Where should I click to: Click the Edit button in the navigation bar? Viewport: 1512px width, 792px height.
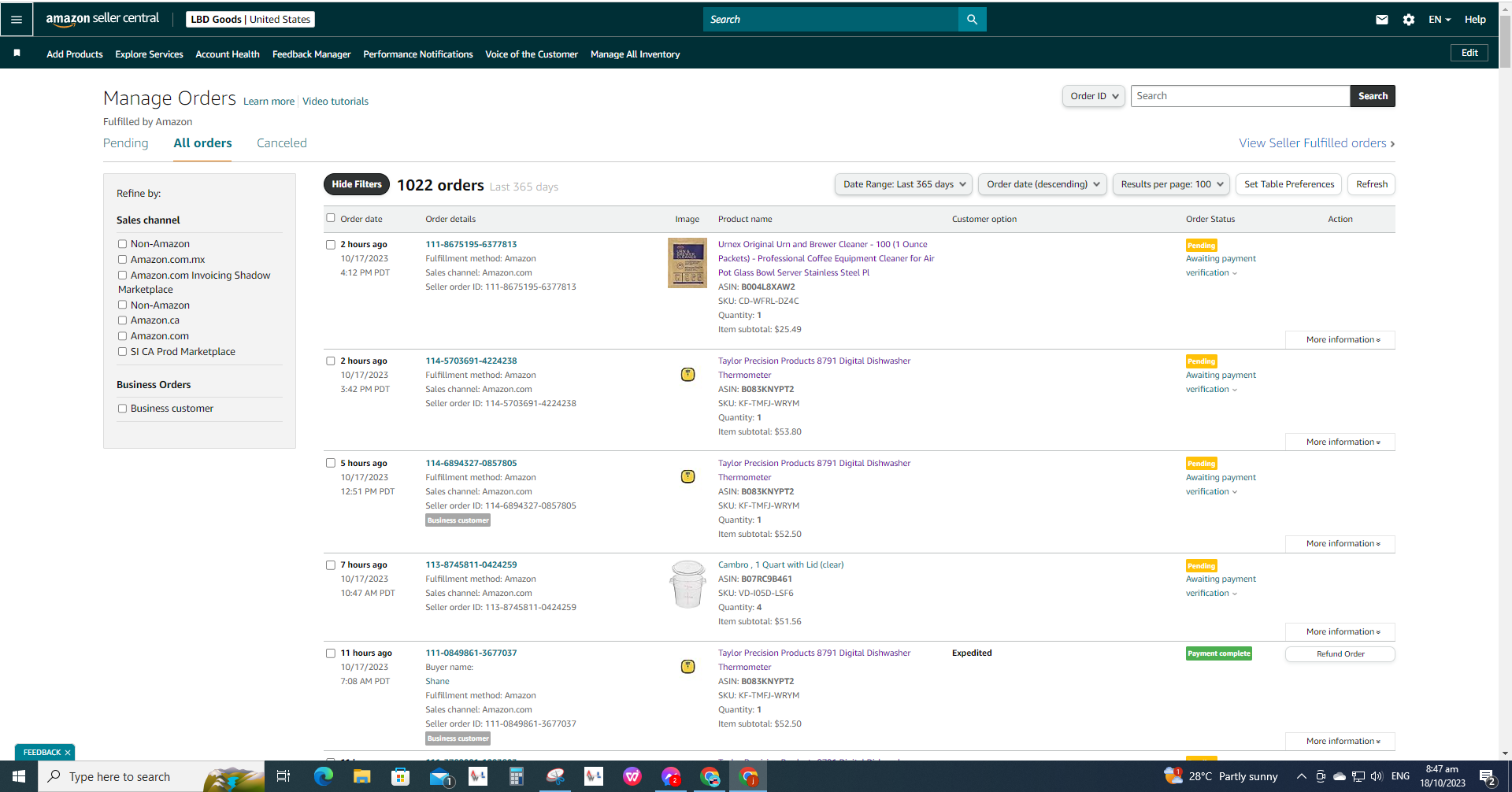1469,53
